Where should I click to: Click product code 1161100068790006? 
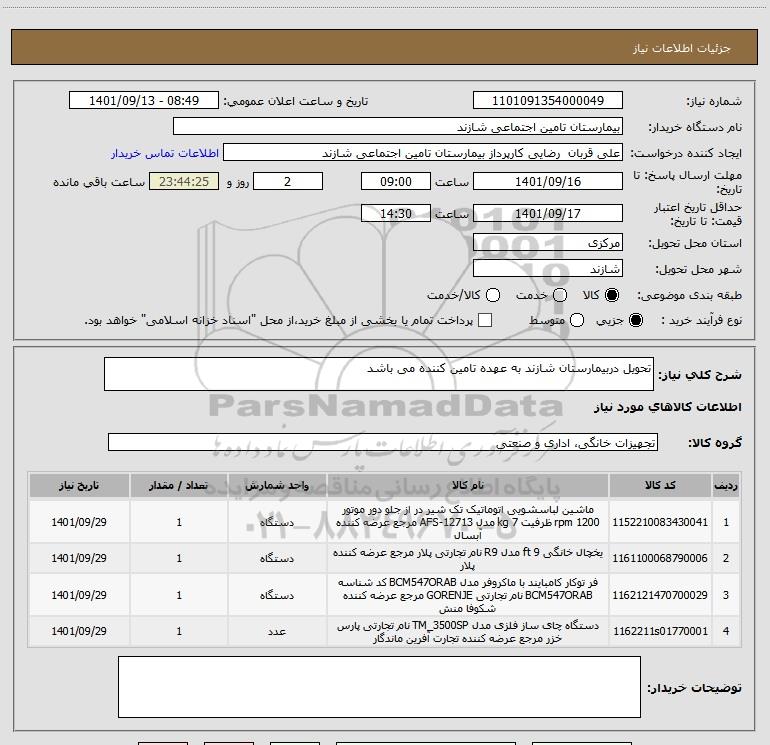660,558
